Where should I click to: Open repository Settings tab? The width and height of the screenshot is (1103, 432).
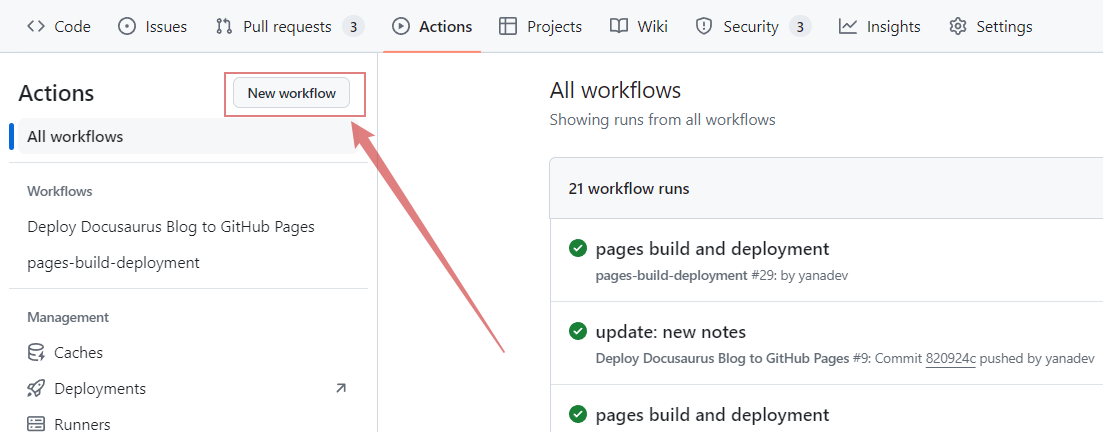click(990, 27)
